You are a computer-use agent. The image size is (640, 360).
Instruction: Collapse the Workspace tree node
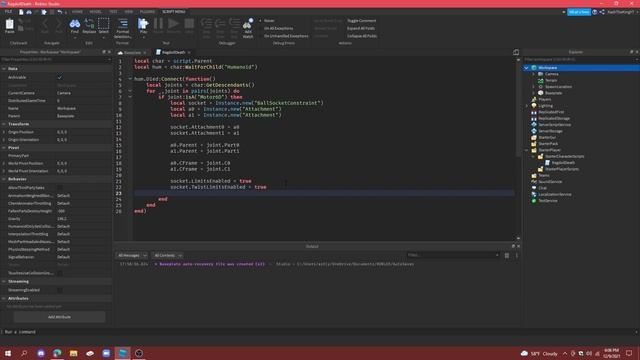pyautogui.click(x=527, y=68)
